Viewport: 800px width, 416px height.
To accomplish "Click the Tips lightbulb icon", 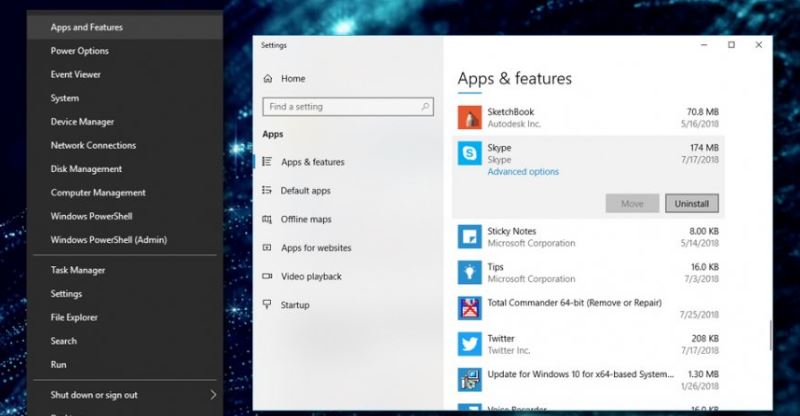I will click(469, 273).
